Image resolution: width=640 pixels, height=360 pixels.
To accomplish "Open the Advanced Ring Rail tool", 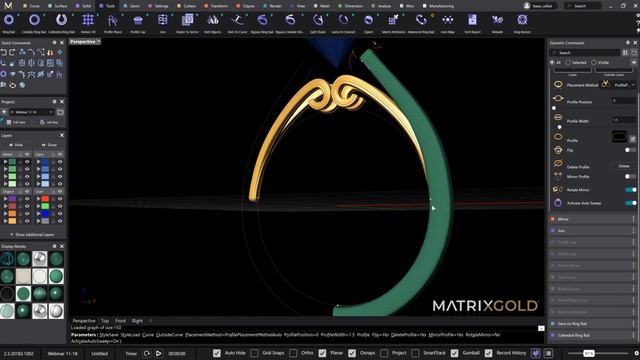I will click(421, 23).
